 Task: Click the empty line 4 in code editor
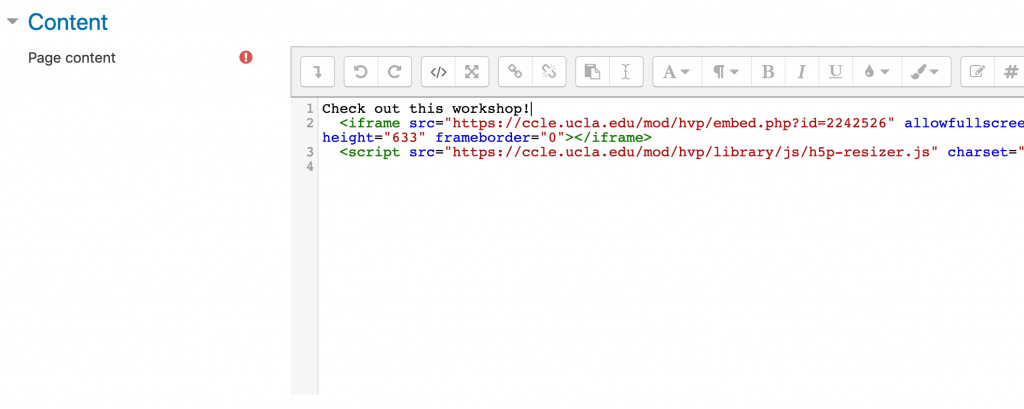671,167
